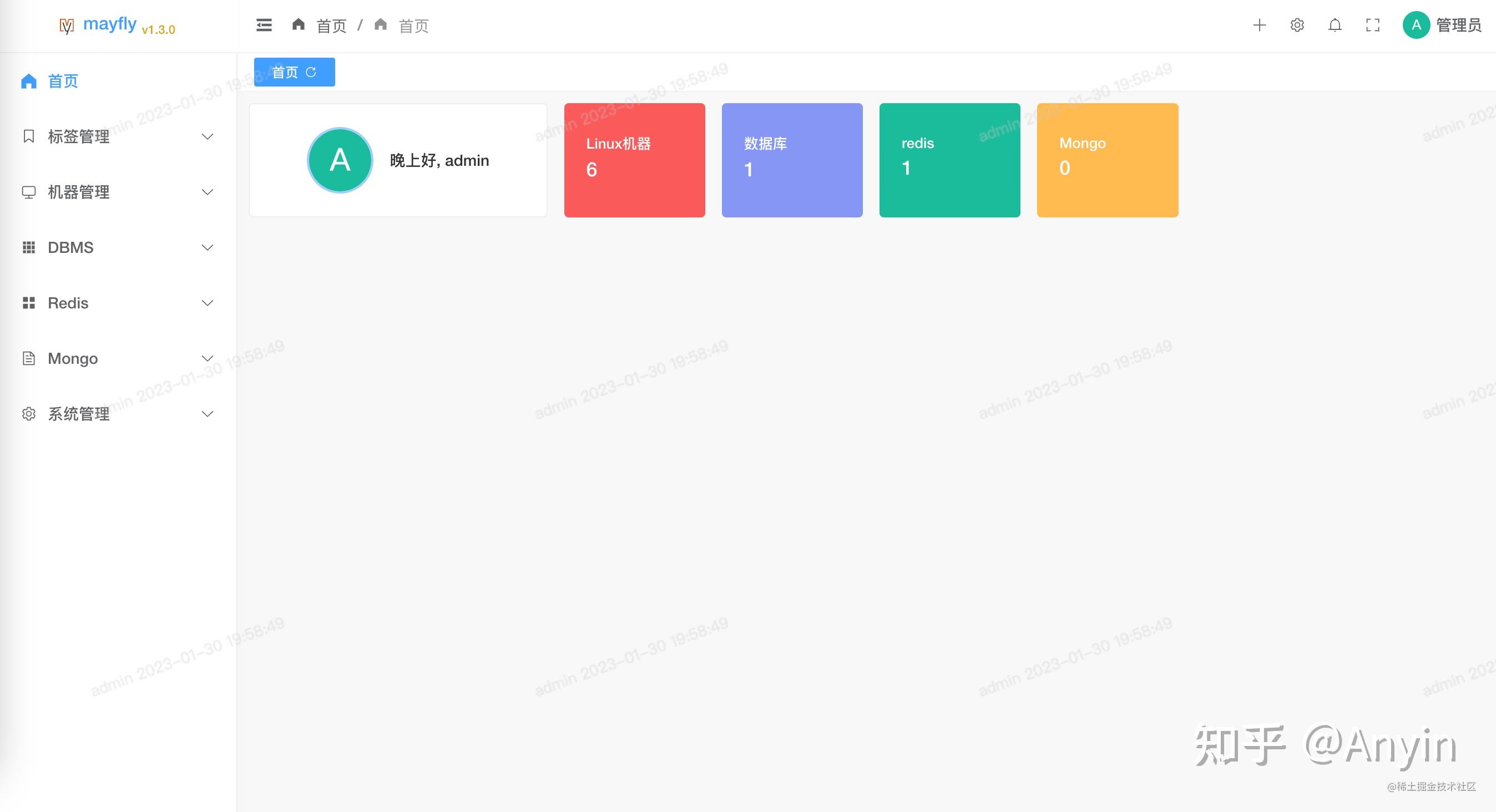Click the refresh icon on 首页 tab
The image size is (1496, 812).
coord(311,72)
